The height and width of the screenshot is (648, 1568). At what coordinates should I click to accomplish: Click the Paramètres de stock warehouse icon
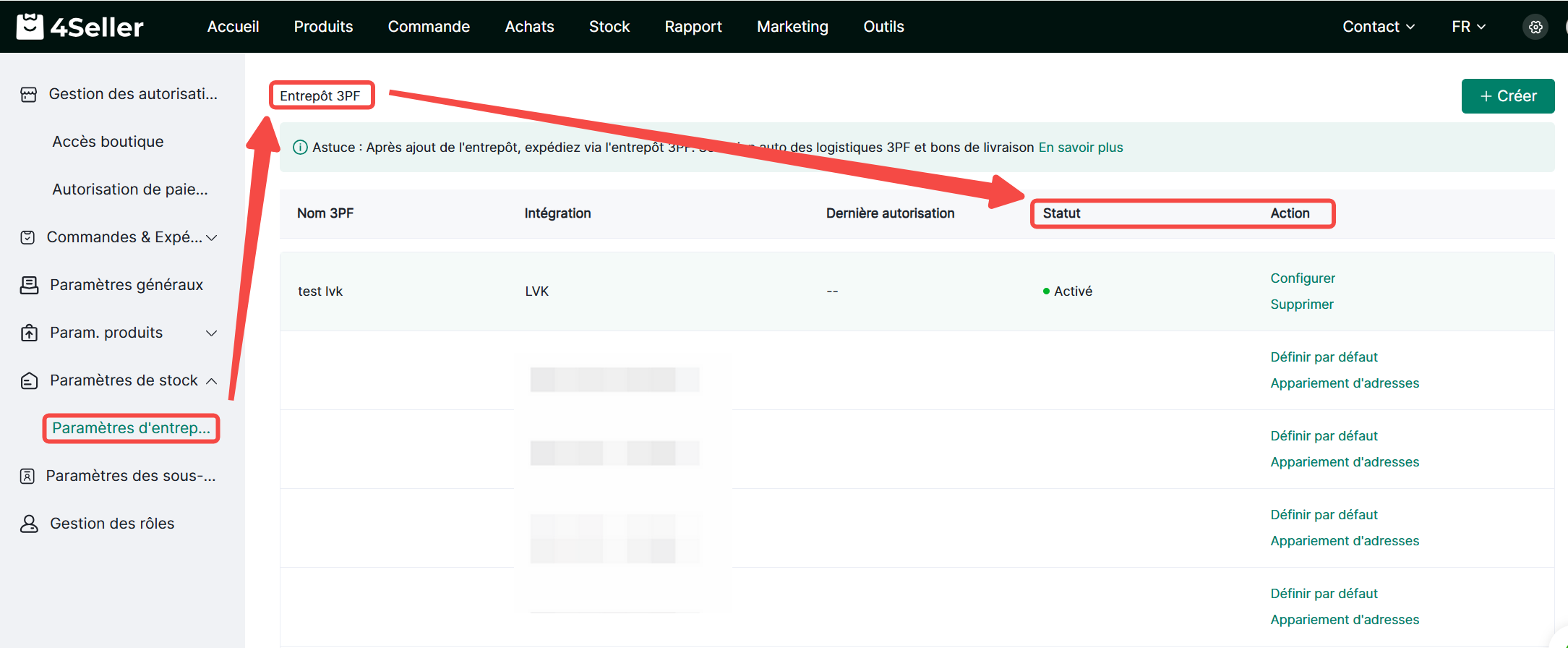coord(29,381)
